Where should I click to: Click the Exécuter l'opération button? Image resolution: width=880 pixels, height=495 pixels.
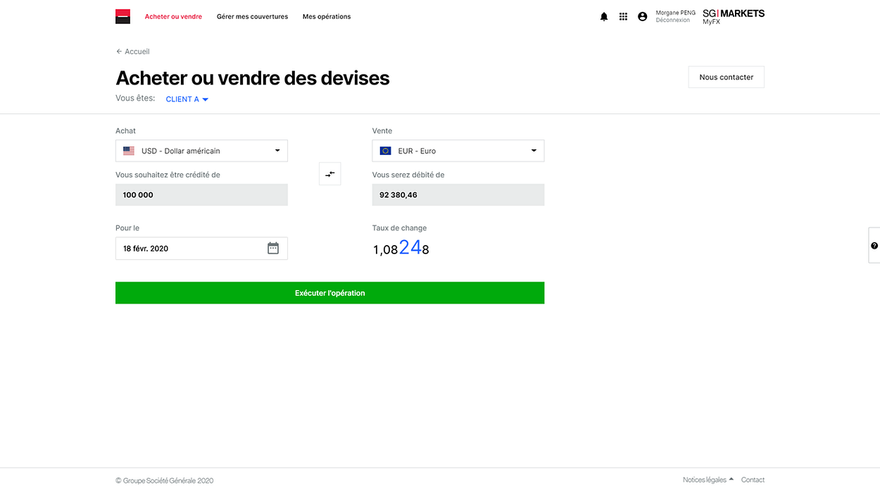[330, 293]
